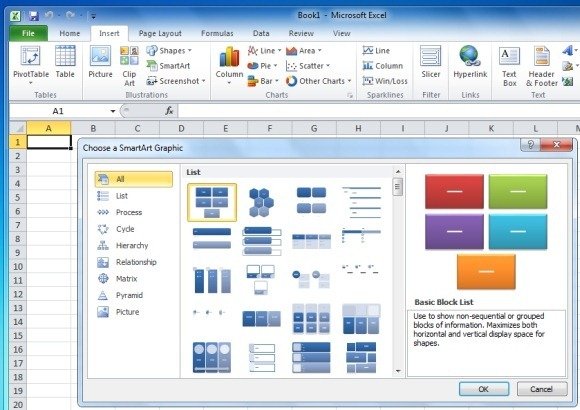Insert a Hyperlink
Viewport: 580px width, 410px height.
470,61
